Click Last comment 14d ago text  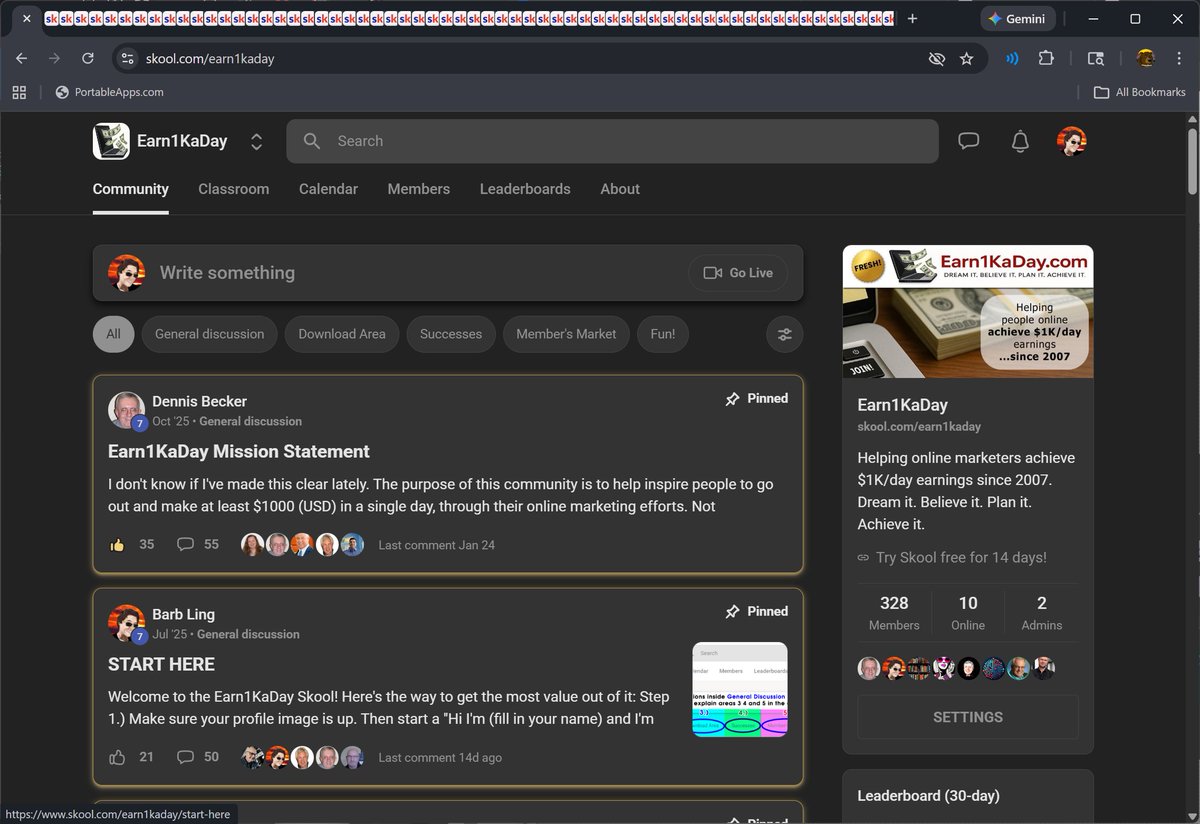(440, 757)
